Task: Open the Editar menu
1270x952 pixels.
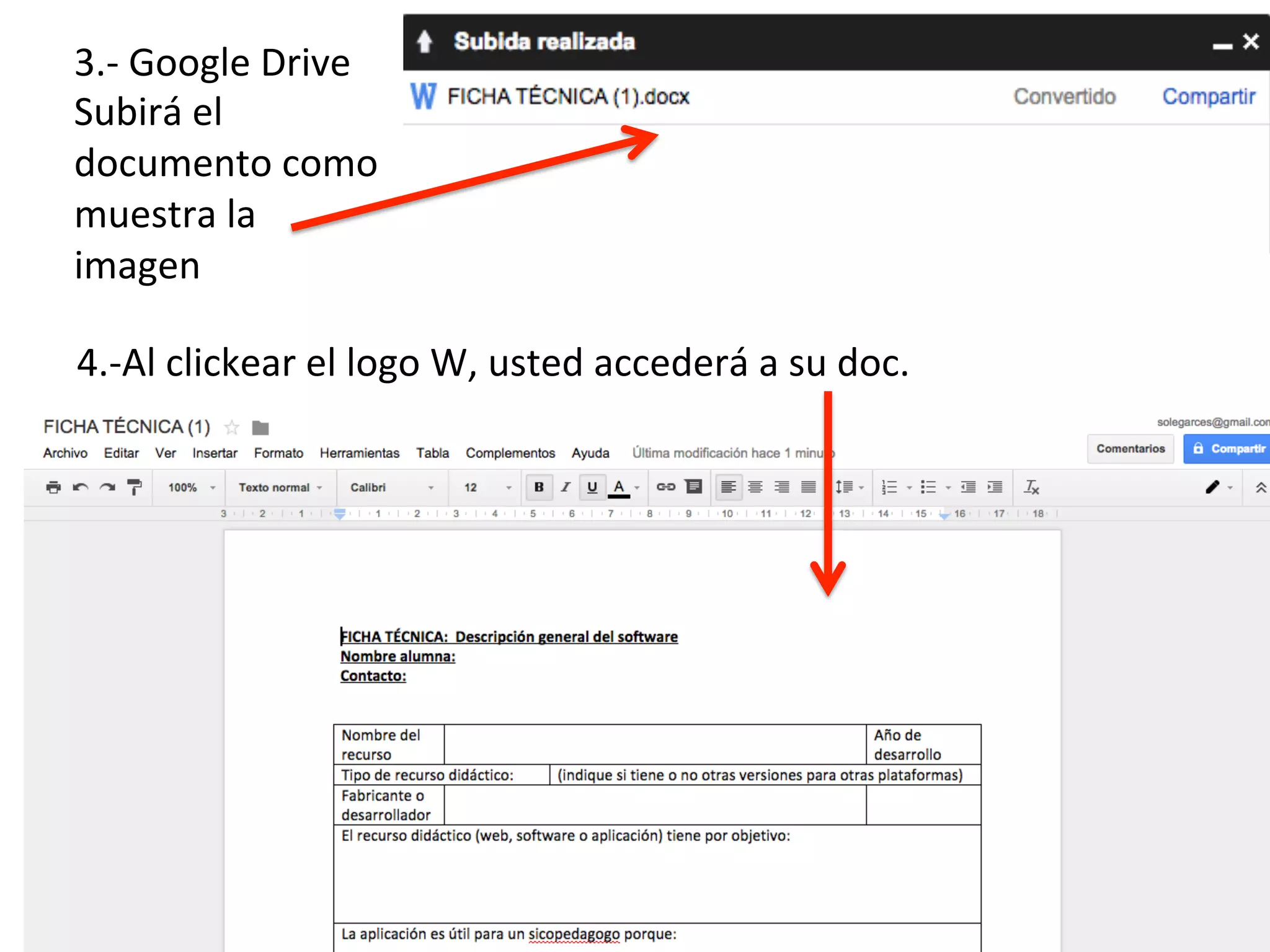Action: [121, 453]
